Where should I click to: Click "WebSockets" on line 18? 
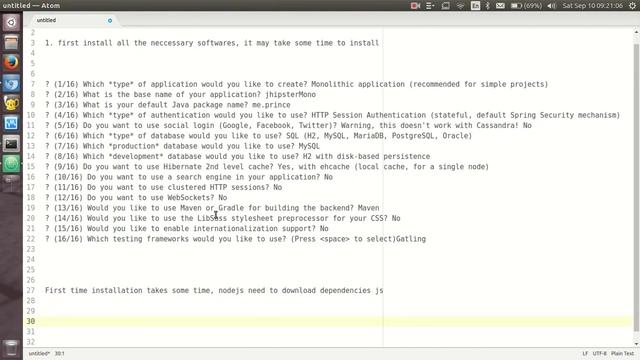(x=189, y=198)
